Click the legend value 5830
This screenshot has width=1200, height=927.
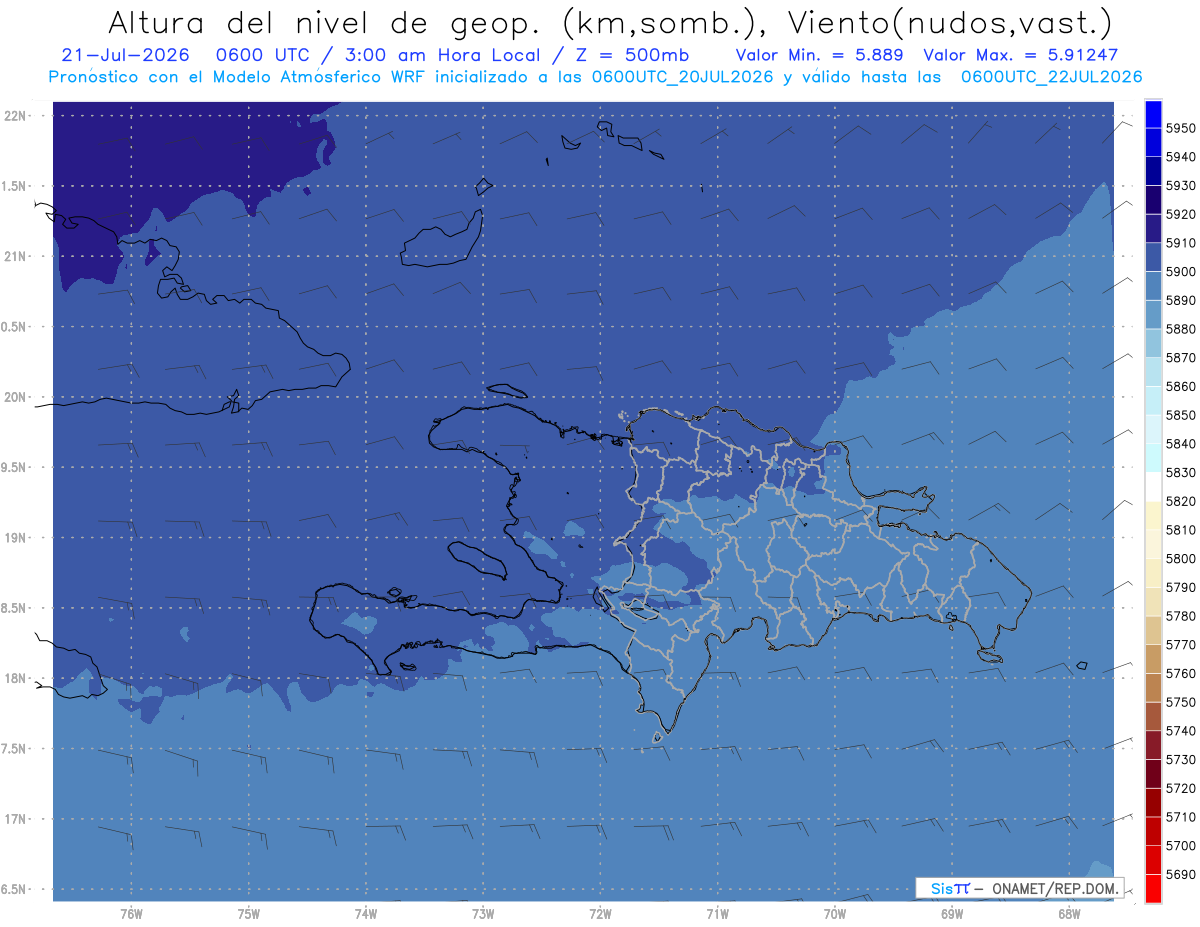point(1181,473)
